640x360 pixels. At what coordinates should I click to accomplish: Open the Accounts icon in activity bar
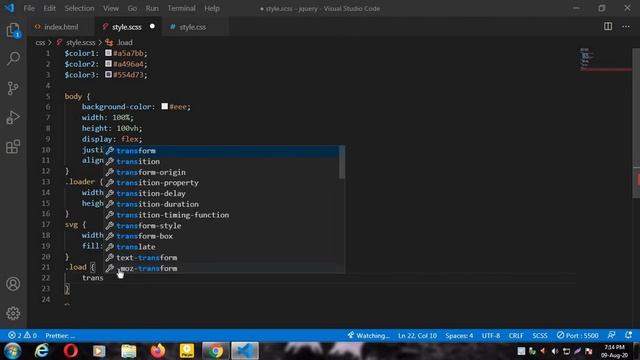13,284
